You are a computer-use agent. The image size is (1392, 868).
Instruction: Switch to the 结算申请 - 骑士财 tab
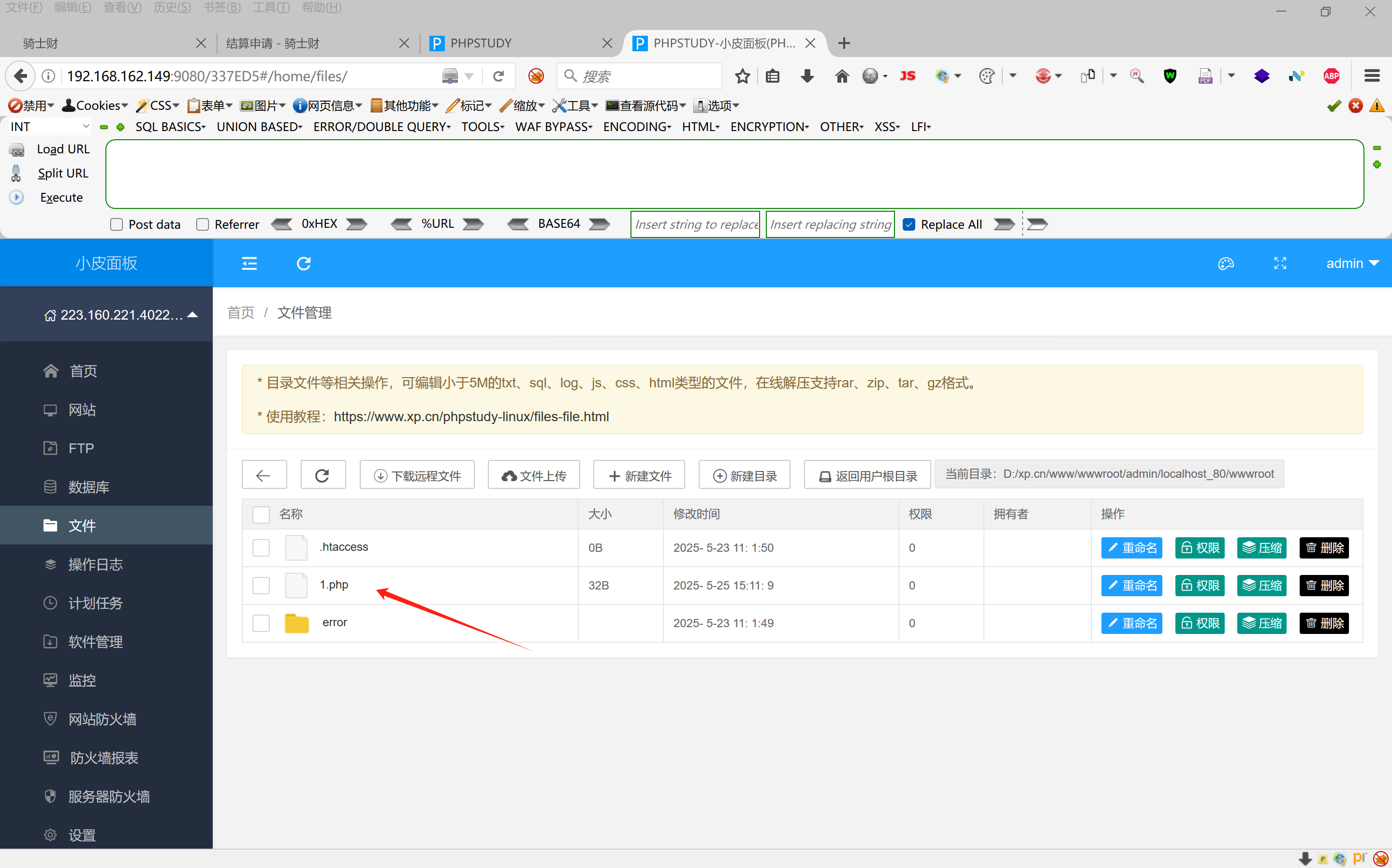tap(273, 43)
